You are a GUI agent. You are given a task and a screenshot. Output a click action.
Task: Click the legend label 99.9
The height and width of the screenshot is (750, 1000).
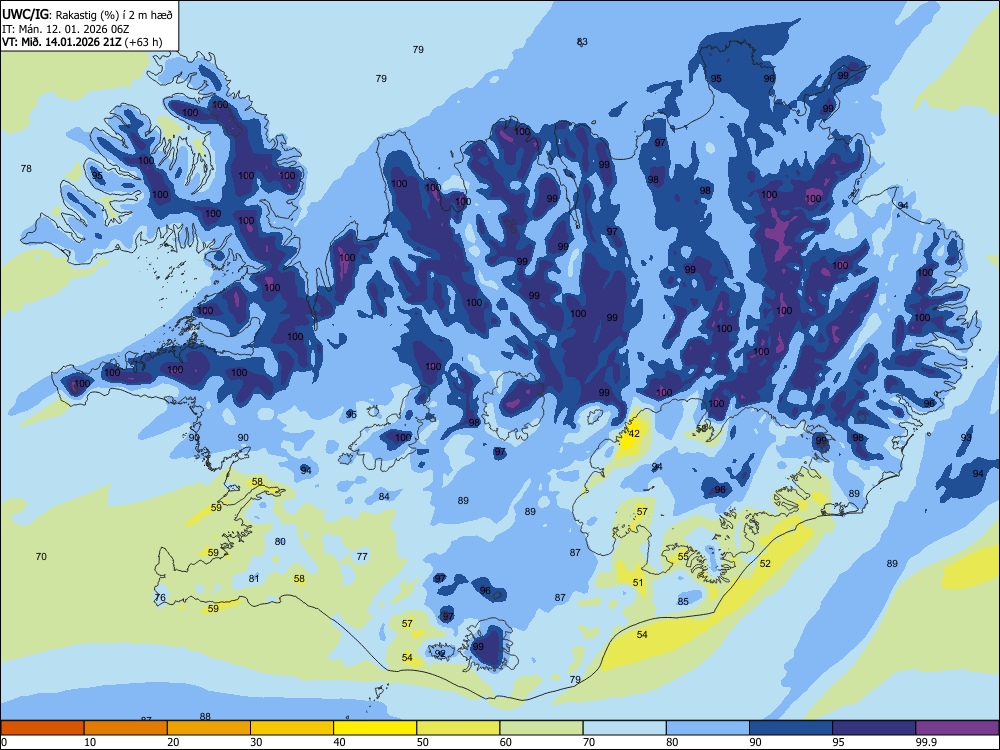(x=925, y=742)
